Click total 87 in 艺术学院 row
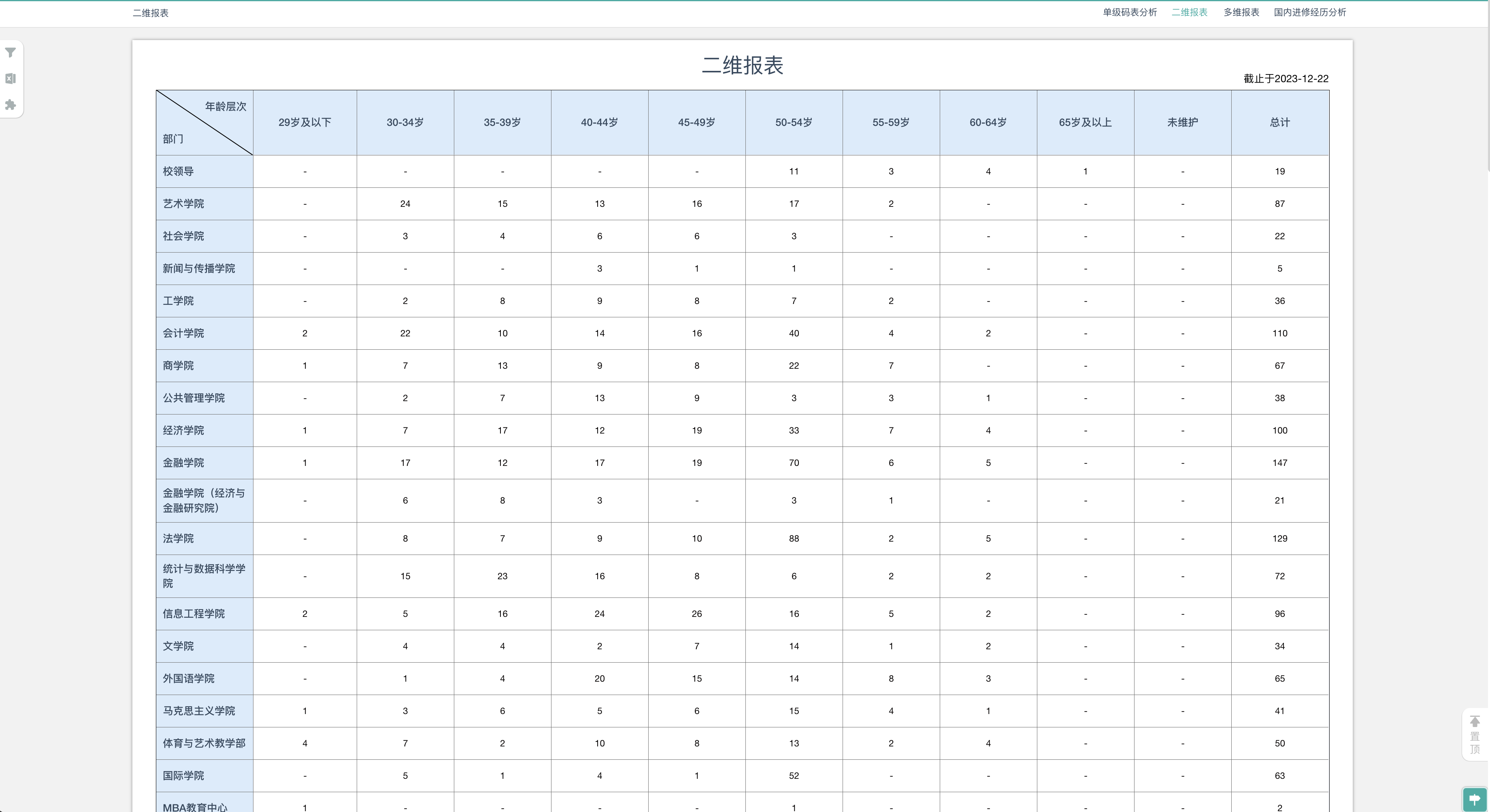The width and height of the screenshot is (1490, 812). click(1280, 204)
